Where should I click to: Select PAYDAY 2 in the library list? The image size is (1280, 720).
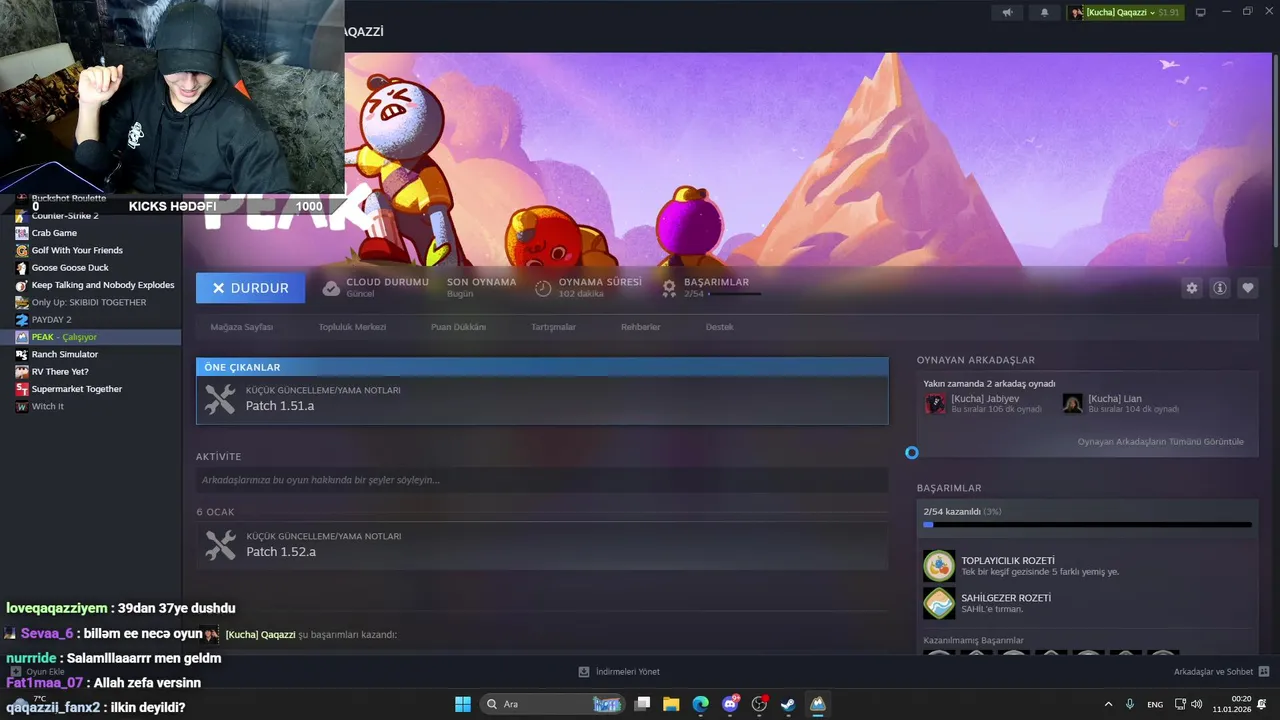[51, 320]
